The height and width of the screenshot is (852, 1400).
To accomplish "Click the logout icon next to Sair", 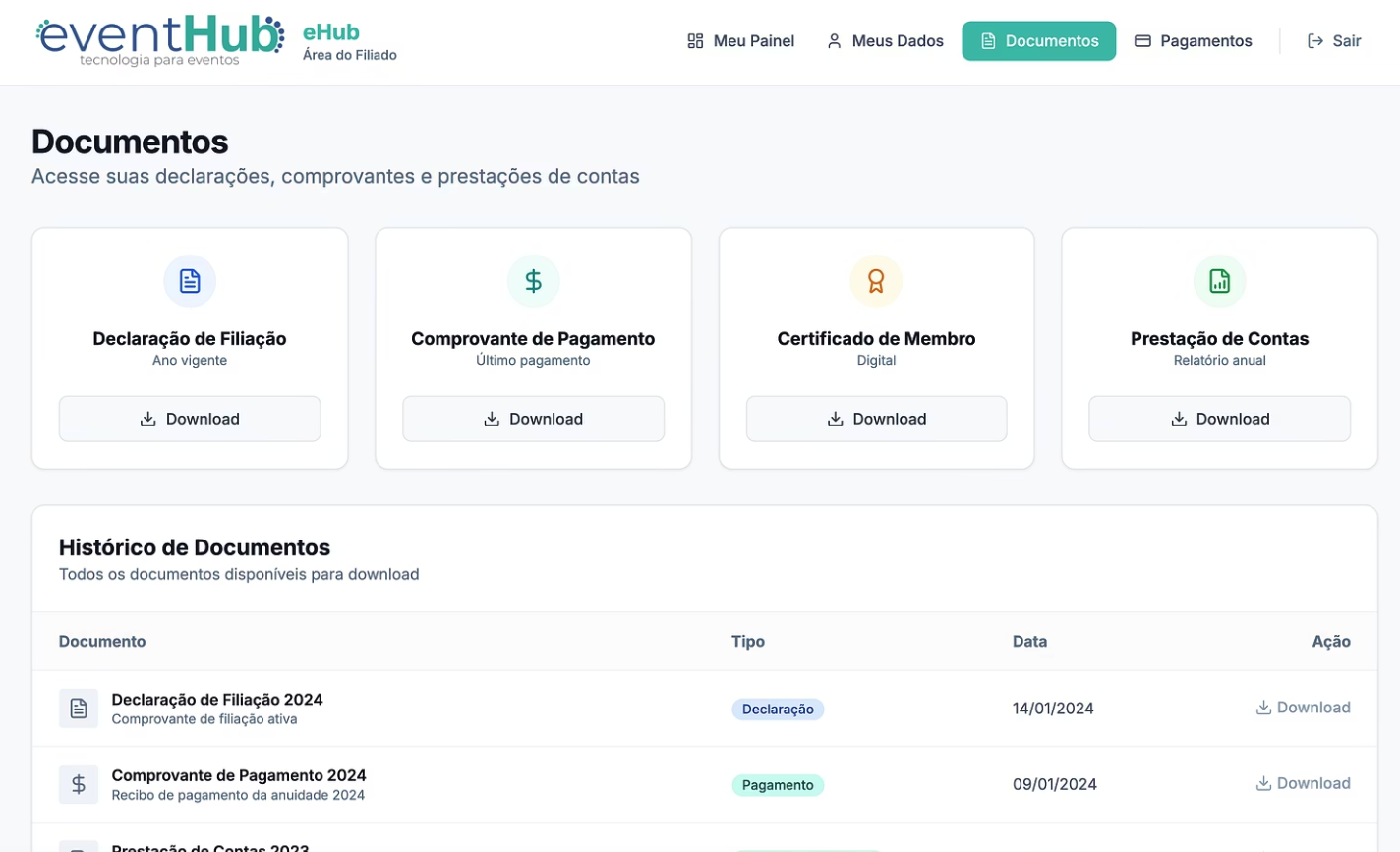I will (1313, 40).
